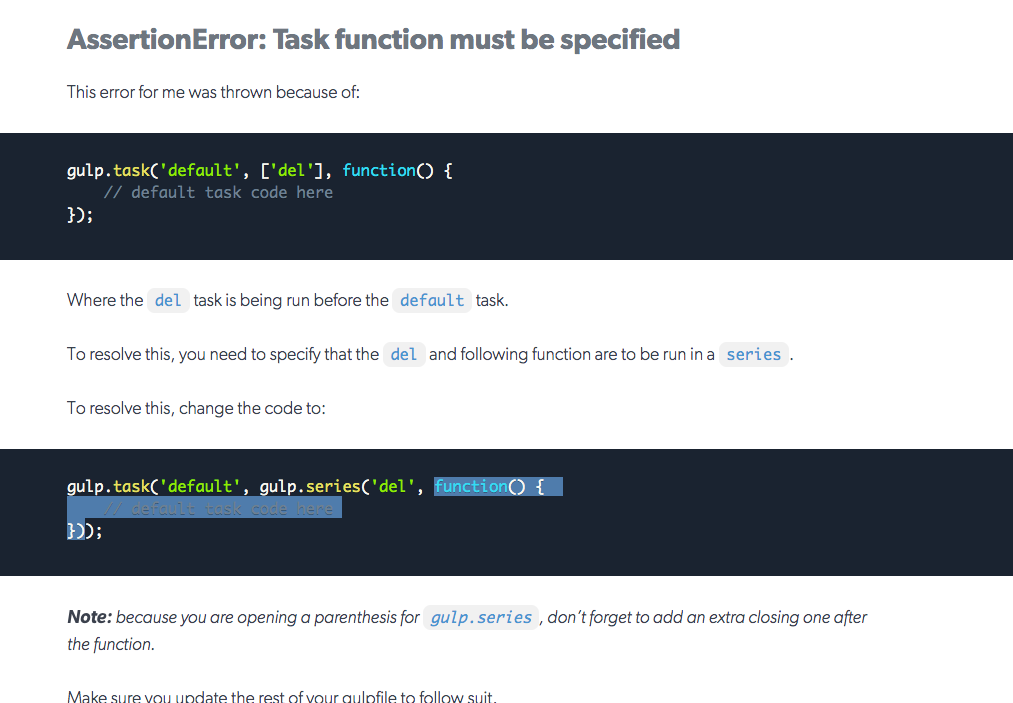Screen dimensions: 1013x703
Task: Click the "This error for me was thrown" paragraph
Action: [213, 92]
